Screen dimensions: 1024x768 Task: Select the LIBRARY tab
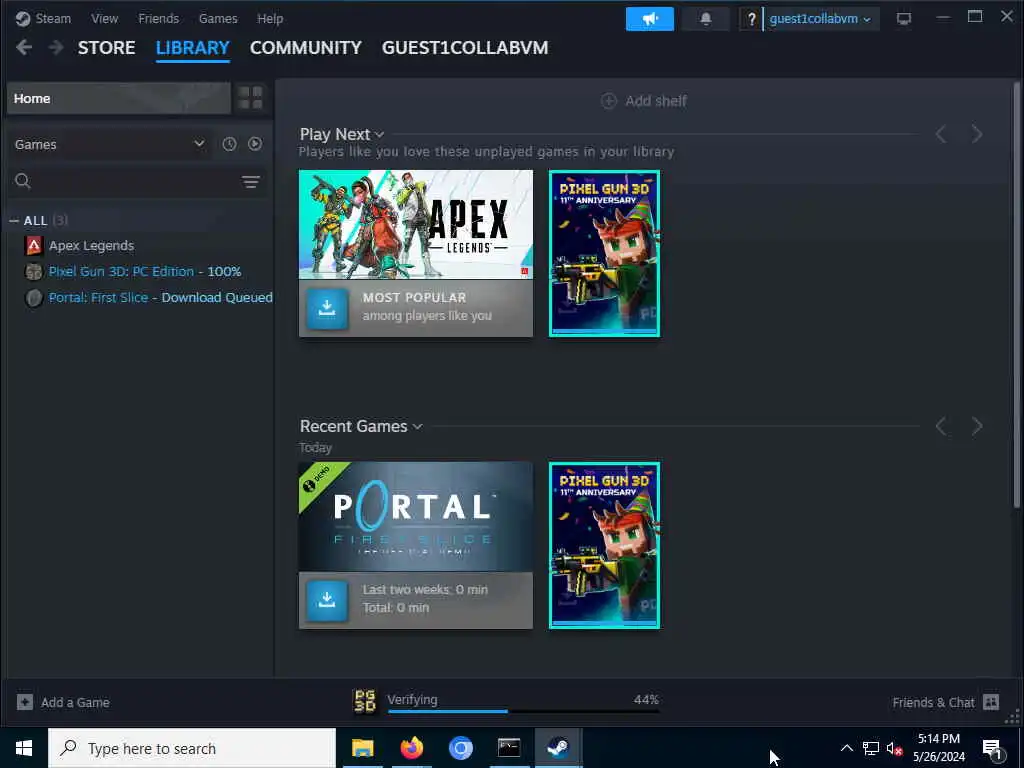pos(193,48)
